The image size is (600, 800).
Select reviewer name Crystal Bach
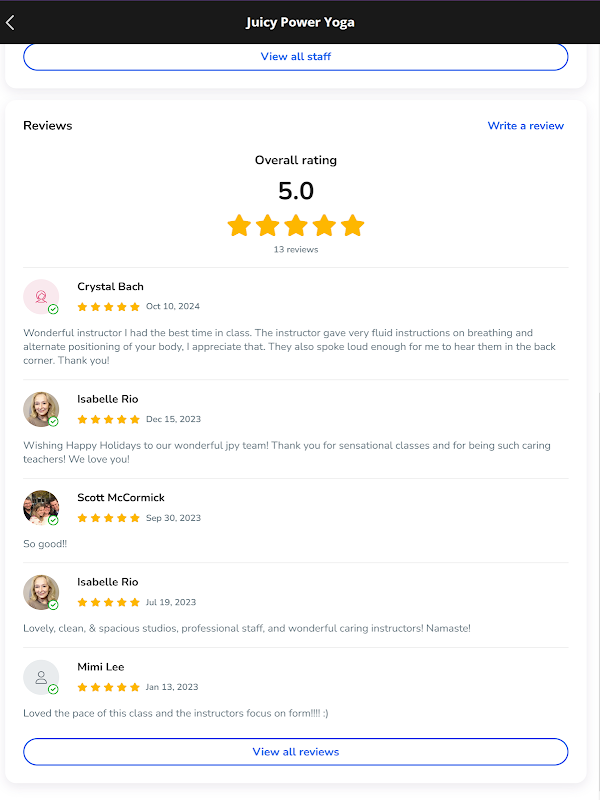(x=110, y=287)
